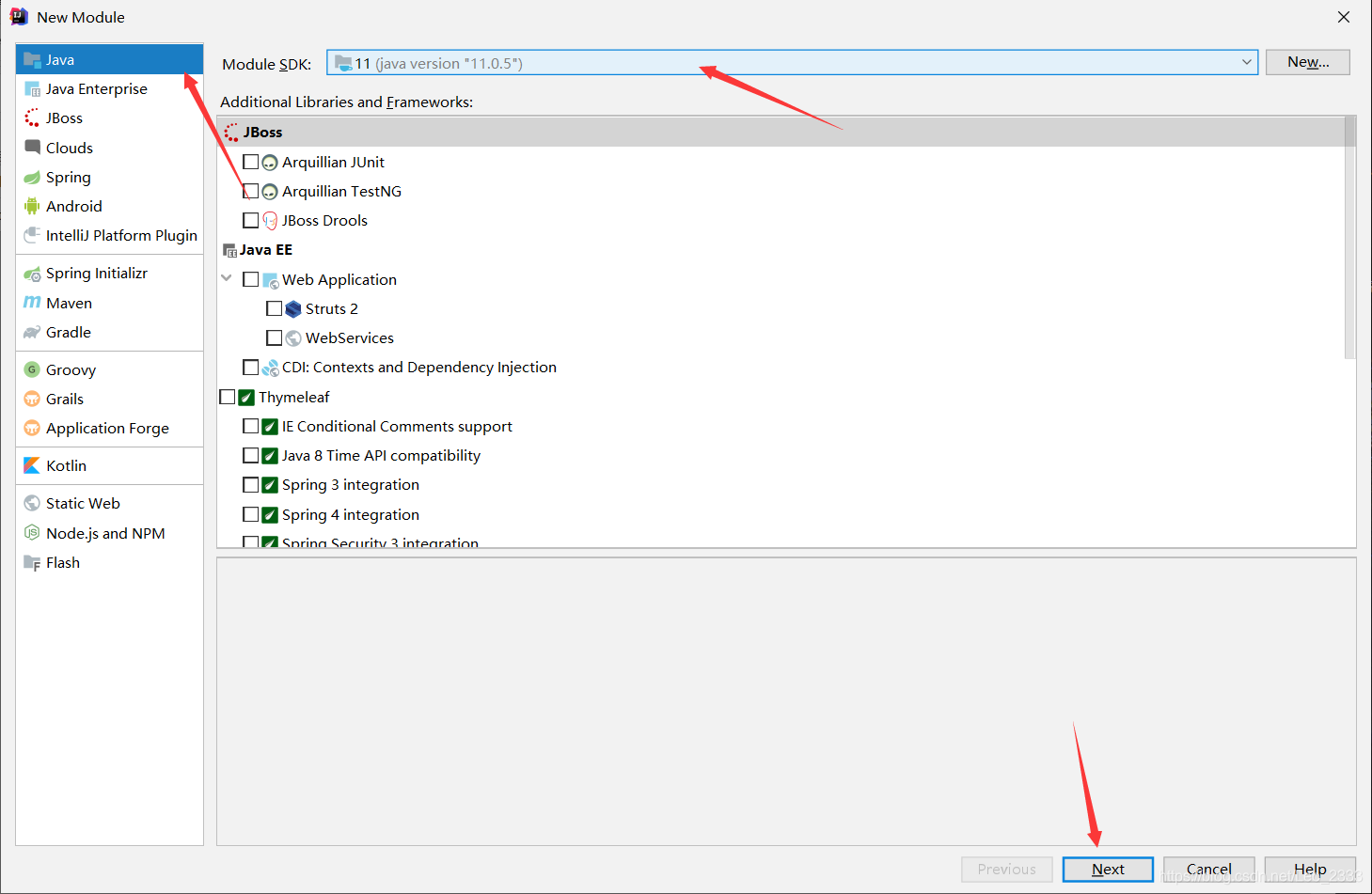Tick the CDI Contexts and Dependency Injection checkbox
Viewport: 1372px width, 894px height.
click(250, 367)
